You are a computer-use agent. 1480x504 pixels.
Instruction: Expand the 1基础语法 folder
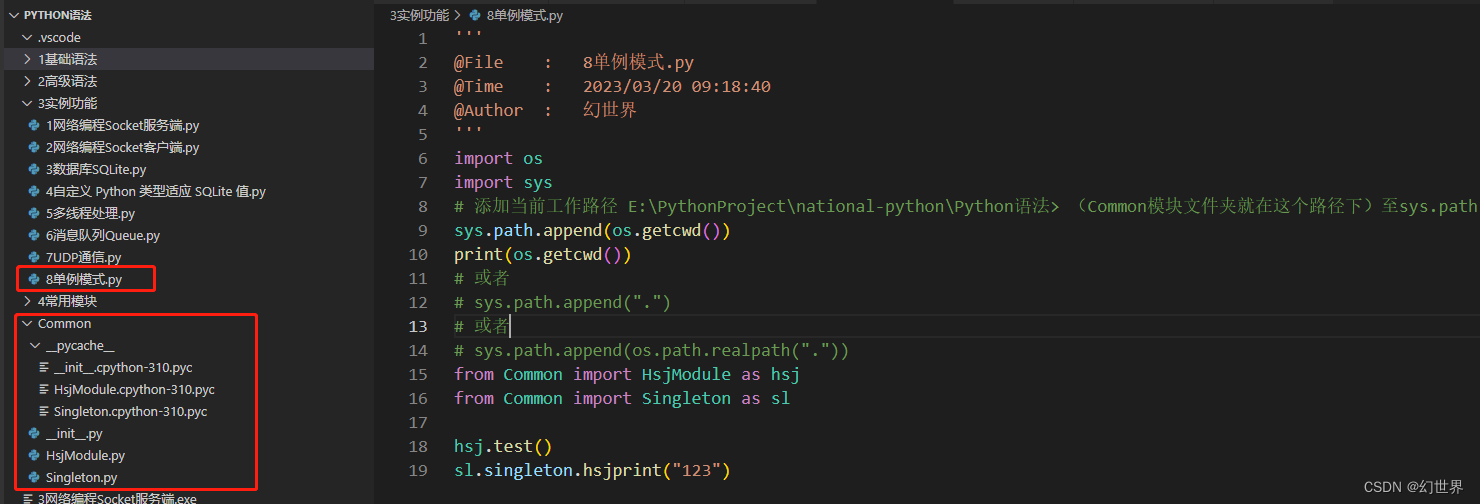click(27, 60)
